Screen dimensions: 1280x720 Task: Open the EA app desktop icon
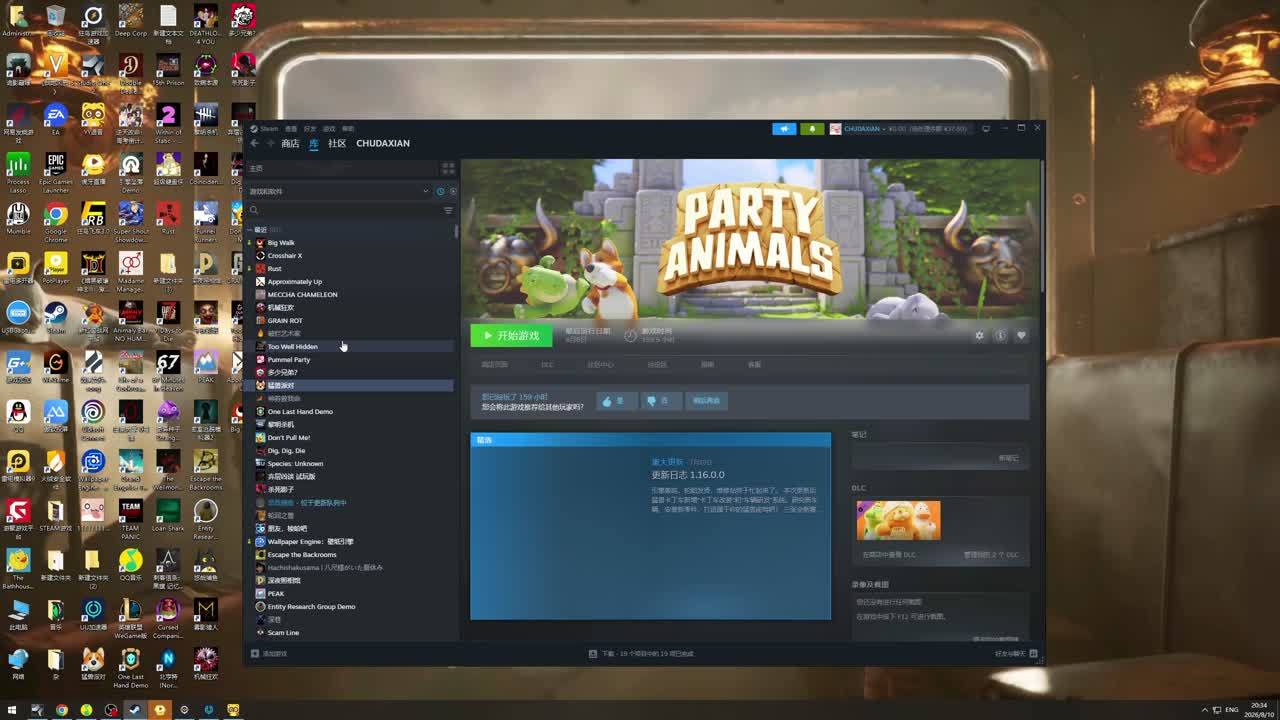point(56,120)
